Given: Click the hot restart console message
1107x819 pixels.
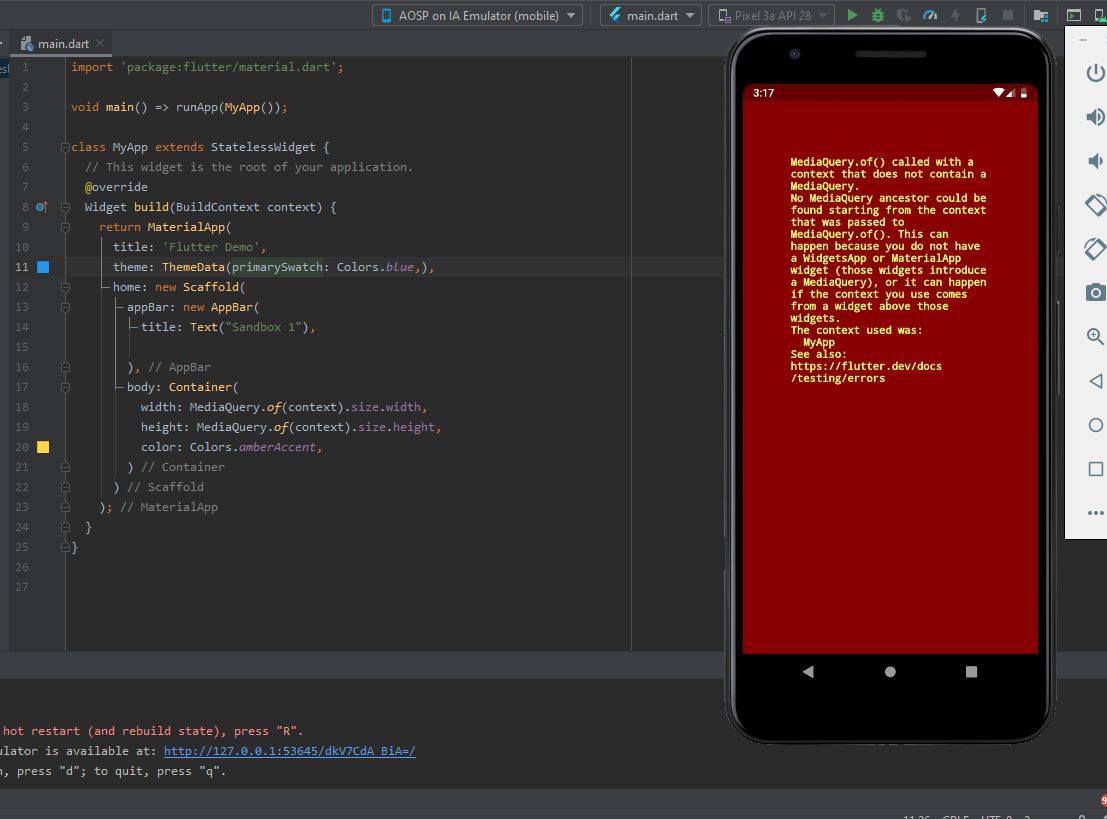Looking at the screenshot, I should click(x=152, y=731).
